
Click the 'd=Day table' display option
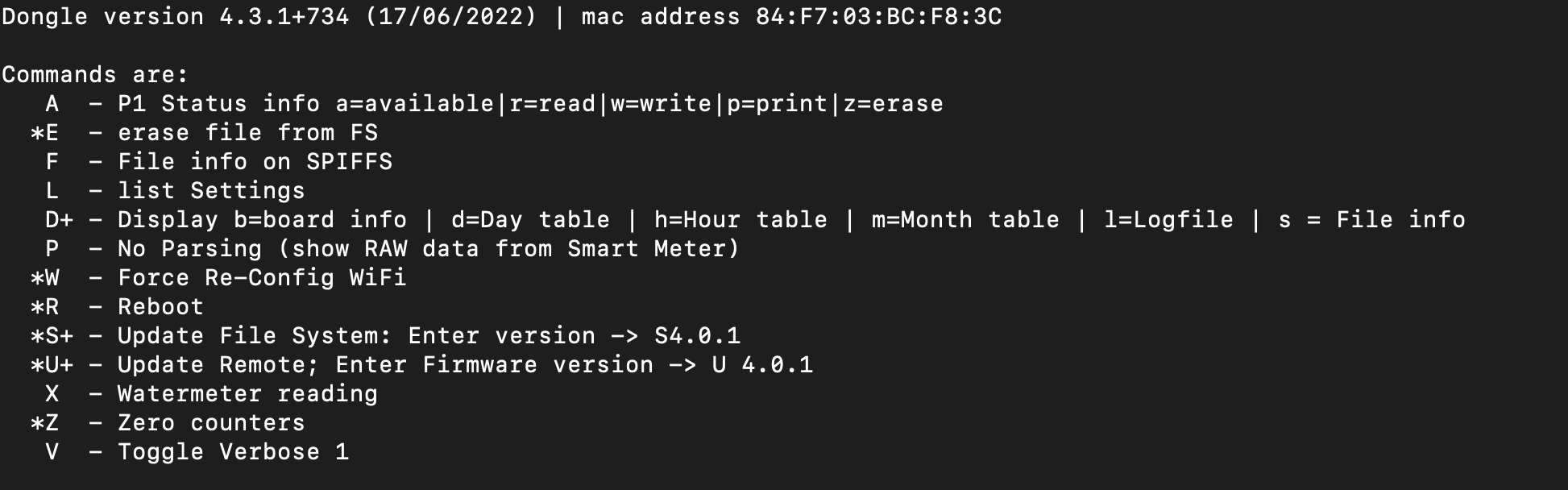pos(530,220)
